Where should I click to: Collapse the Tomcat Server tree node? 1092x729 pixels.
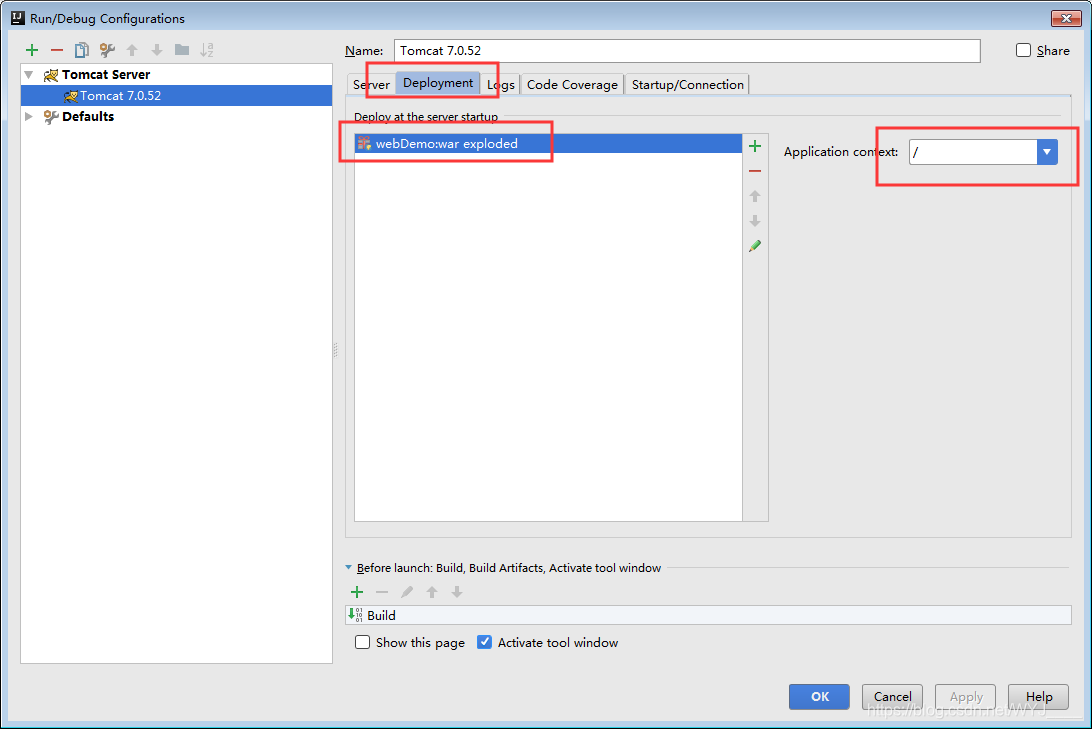click(x=29, y=75)
